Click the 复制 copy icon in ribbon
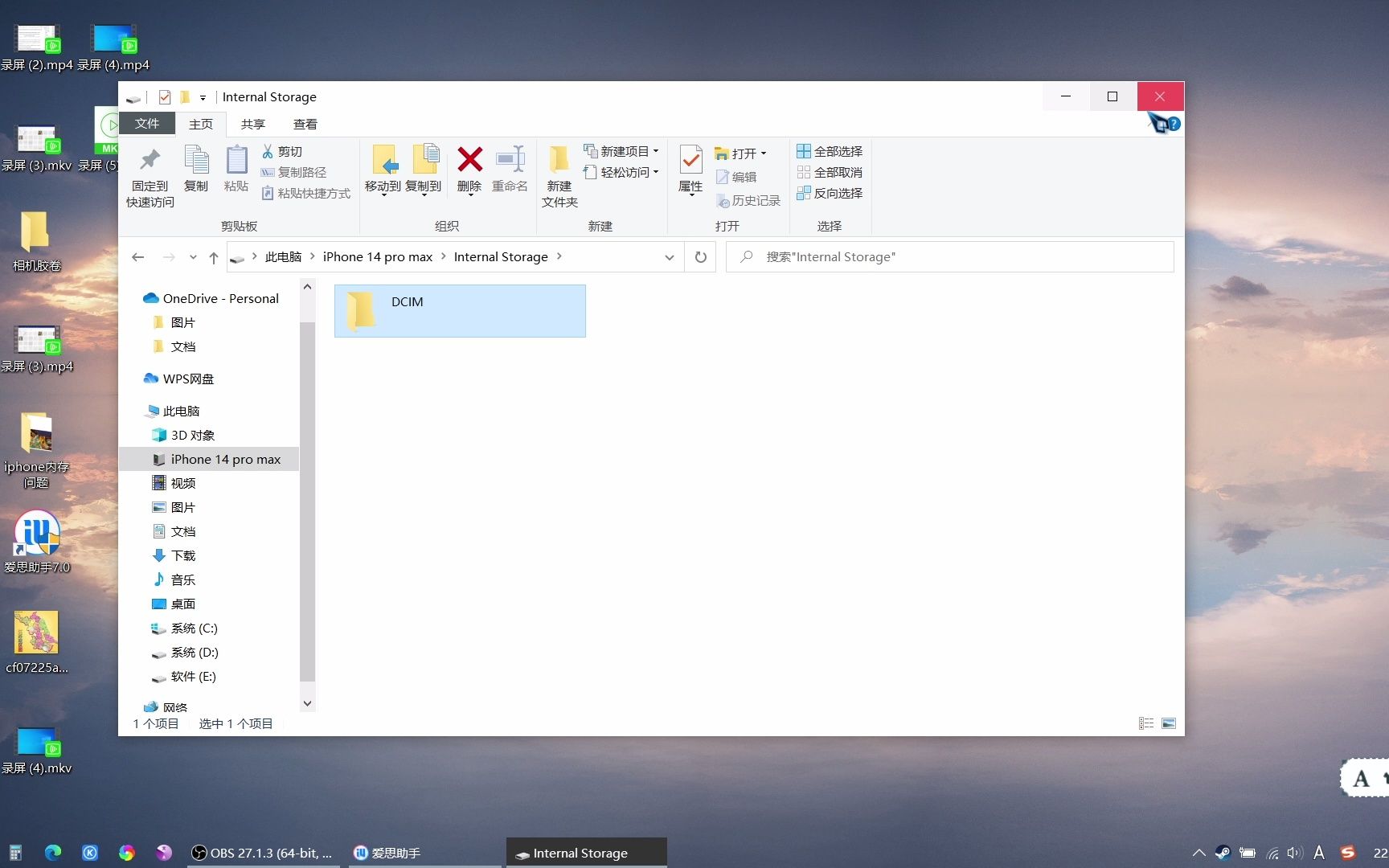 click(196, 170)
